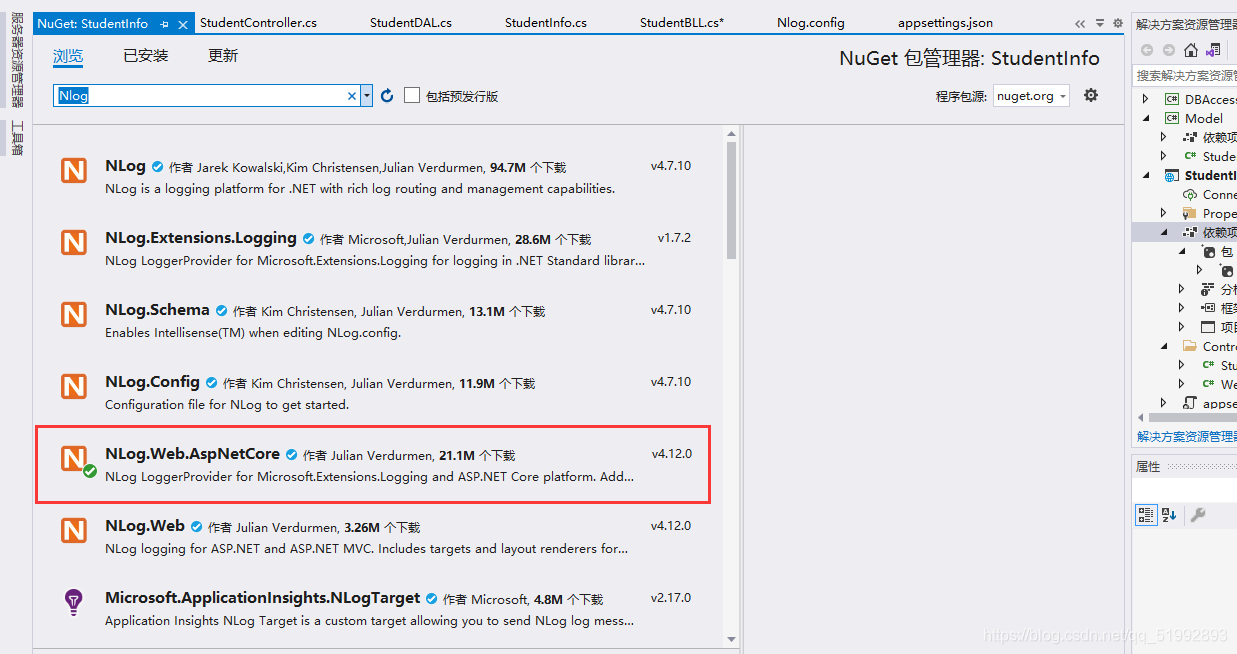Toggle include prerelease checkbox

(x=412, y=95)
